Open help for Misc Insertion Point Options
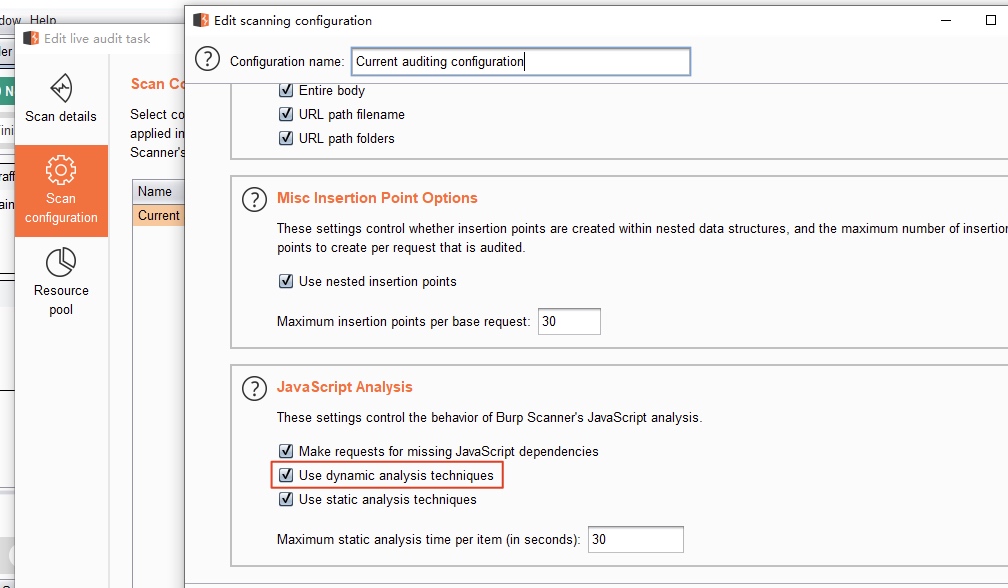1008x588 pixels. pyautogui.click(x=254, y=199)
